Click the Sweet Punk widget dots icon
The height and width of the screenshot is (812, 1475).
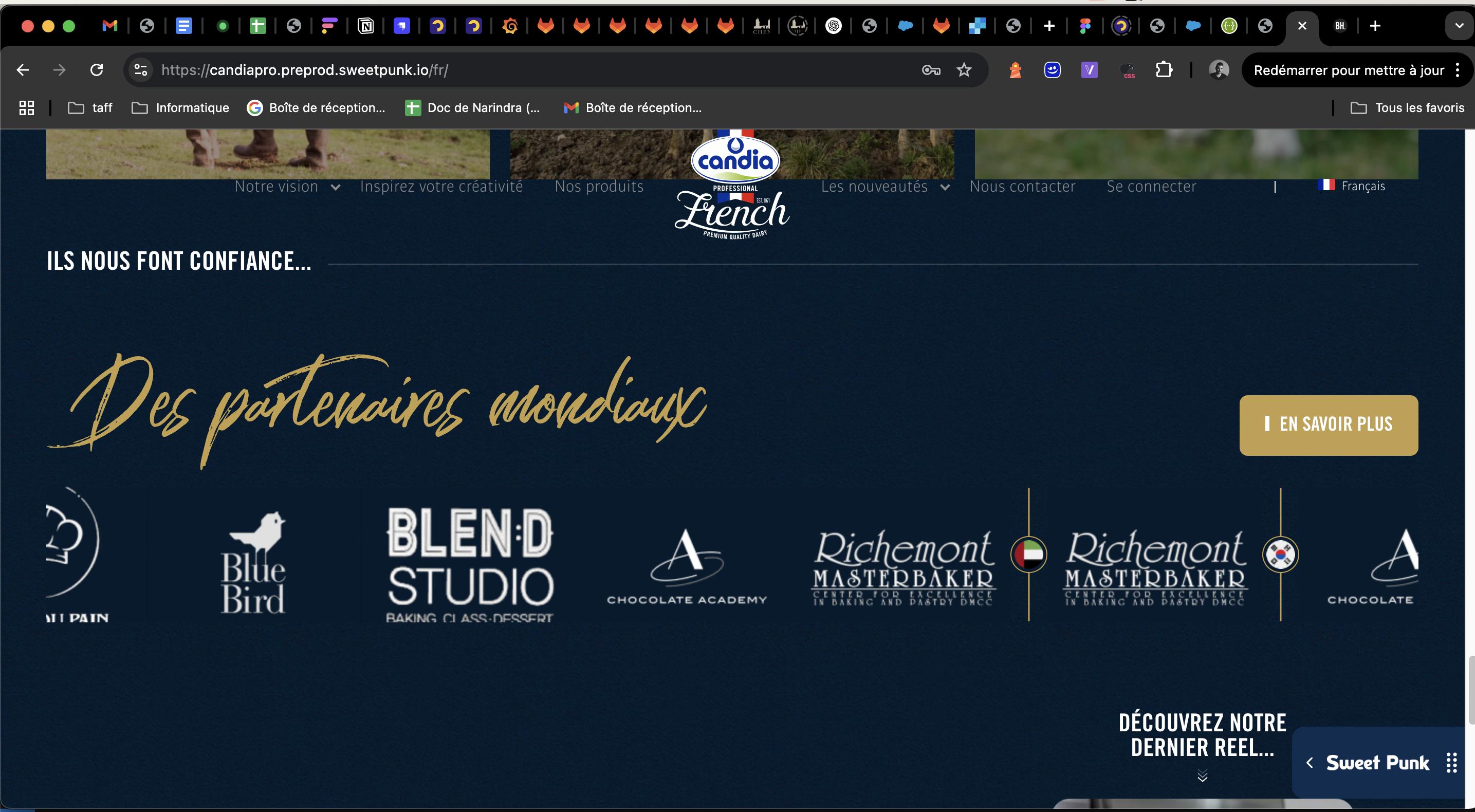(1451, 763)
